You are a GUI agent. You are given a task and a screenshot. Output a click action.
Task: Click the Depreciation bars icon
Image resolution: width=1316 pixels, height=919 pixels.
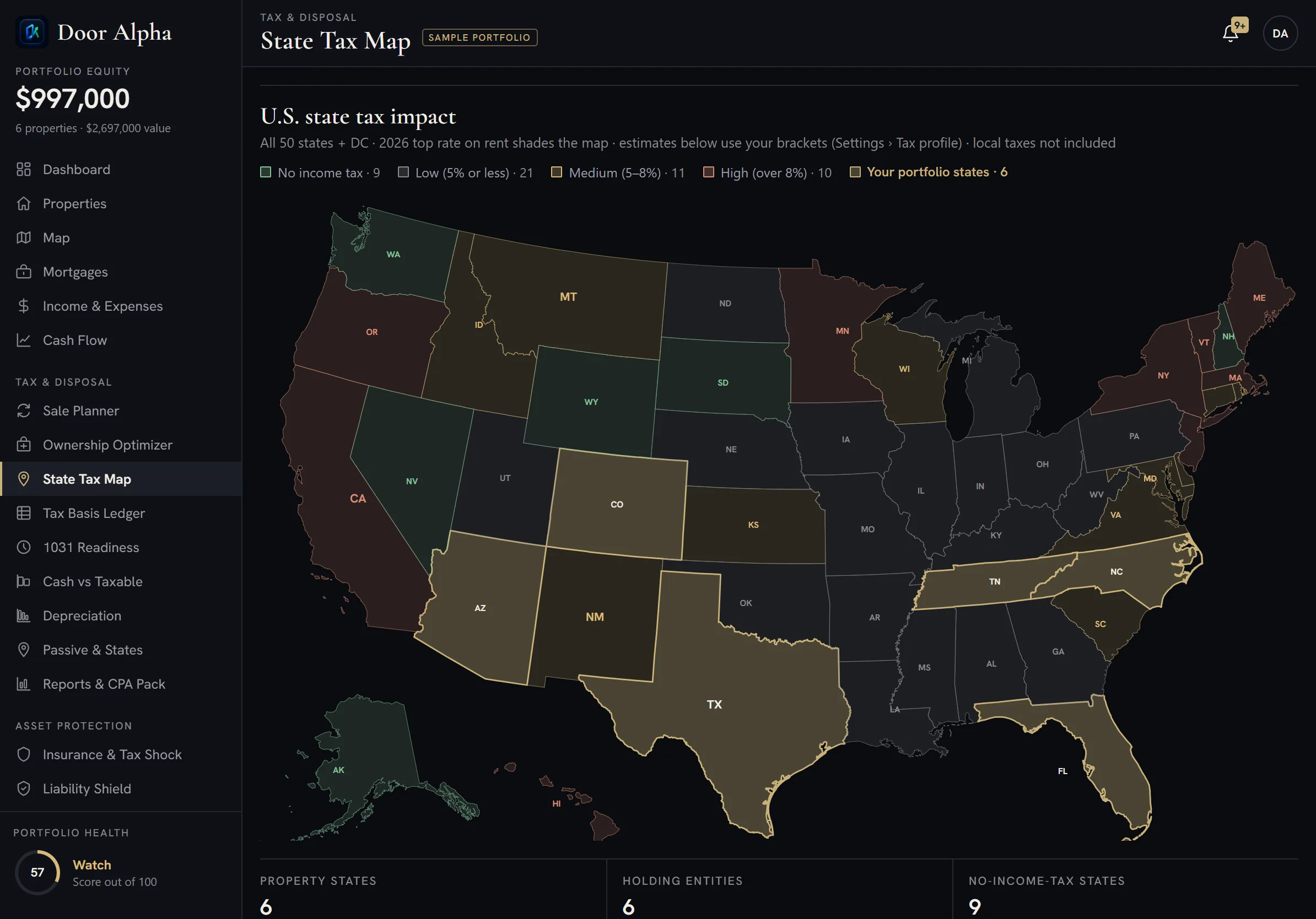24,616
